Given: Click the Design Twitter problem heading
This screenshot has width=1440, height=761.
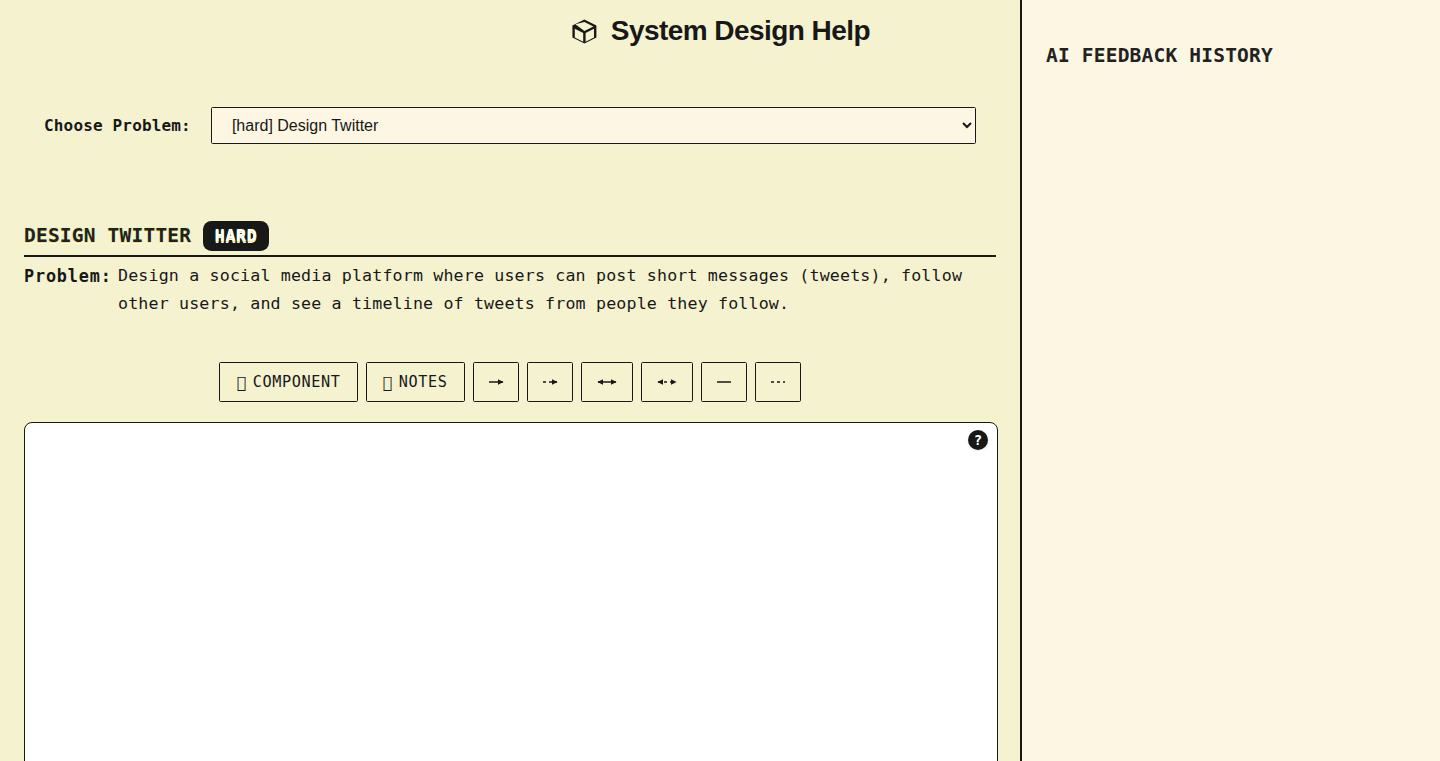Looking at the screenshot, I should click(107, 236).
